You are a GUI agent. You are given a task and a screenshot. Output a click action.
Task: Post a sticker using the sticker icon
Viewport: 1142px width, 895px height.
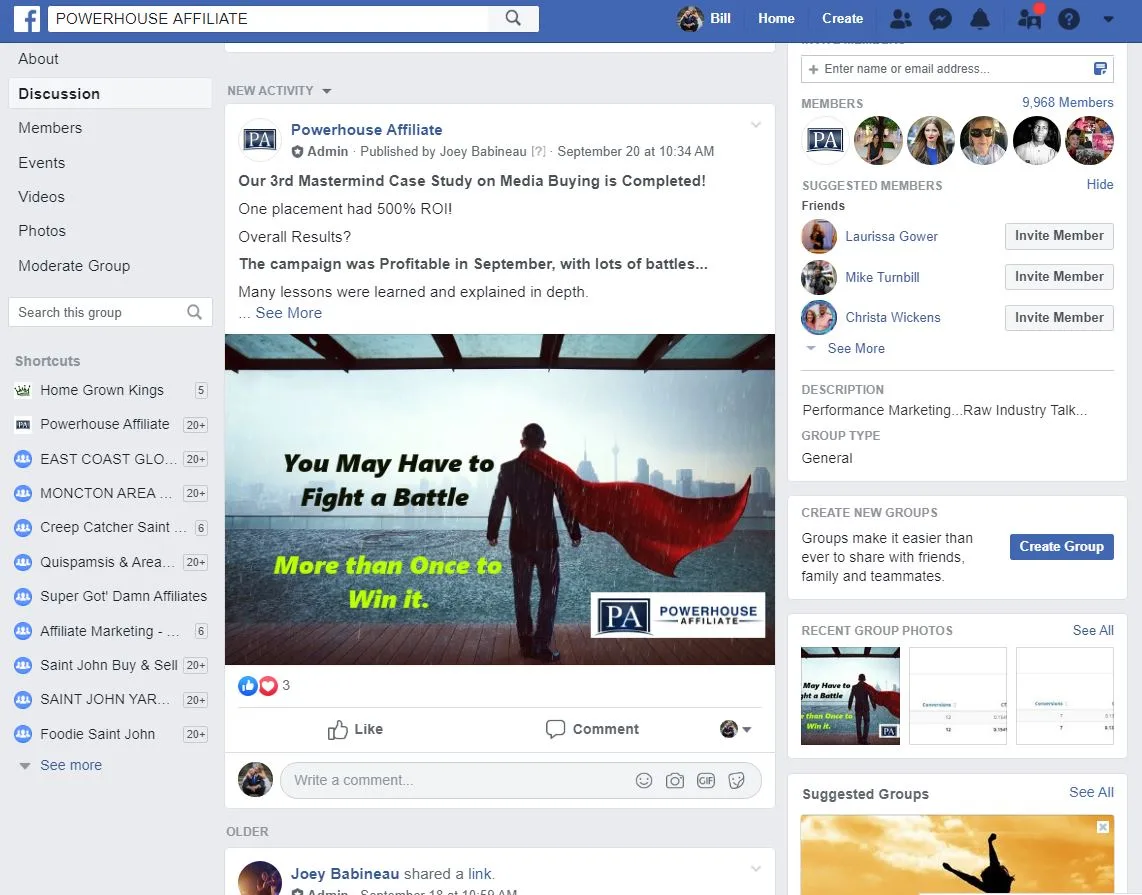point(737,781)
